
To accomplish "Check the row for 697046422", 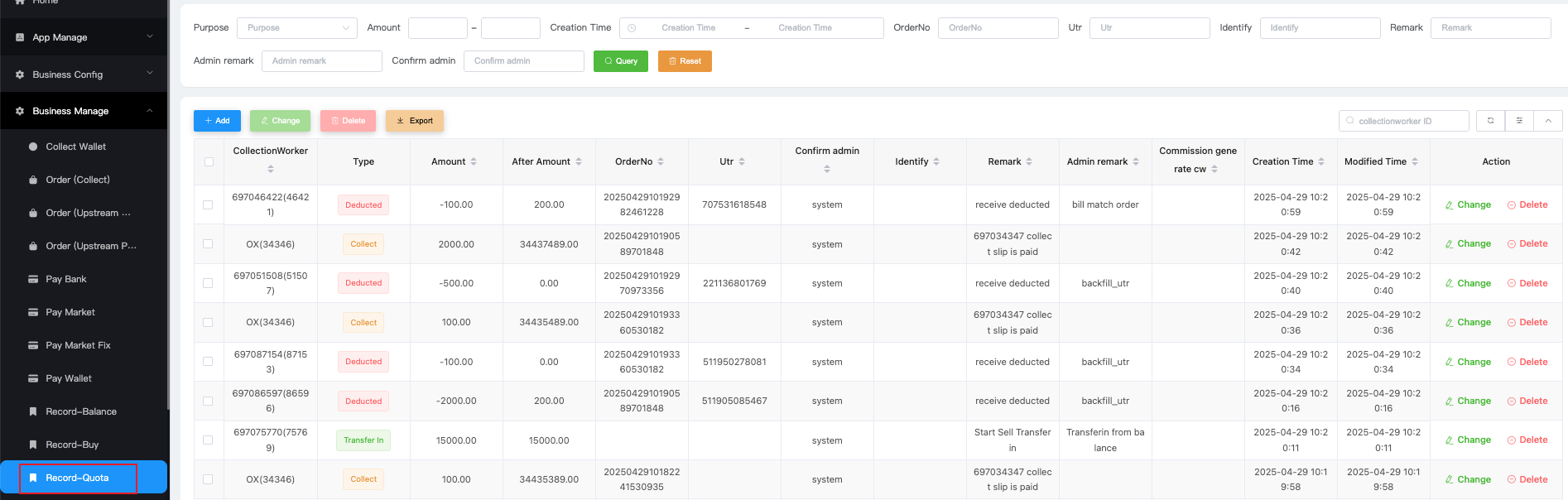I will [x=208, y=204].
